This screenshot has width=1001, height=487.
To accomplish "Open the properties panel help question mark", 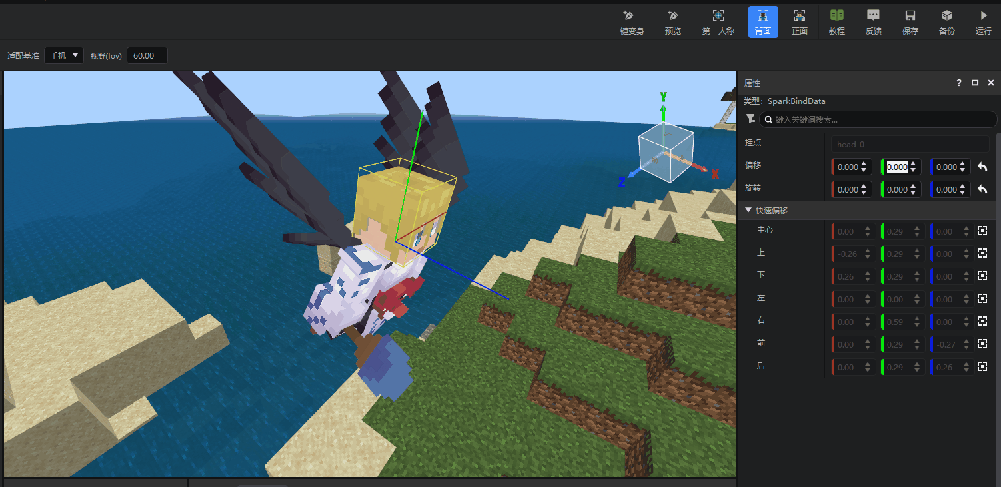I will coord(958,83).
